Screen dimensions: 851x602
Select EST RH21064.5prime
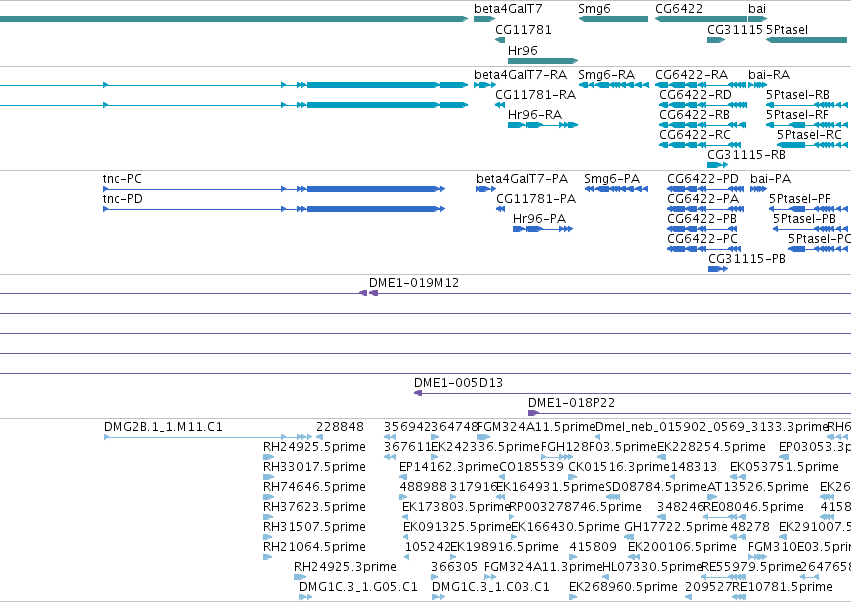[x=268, y=557]
